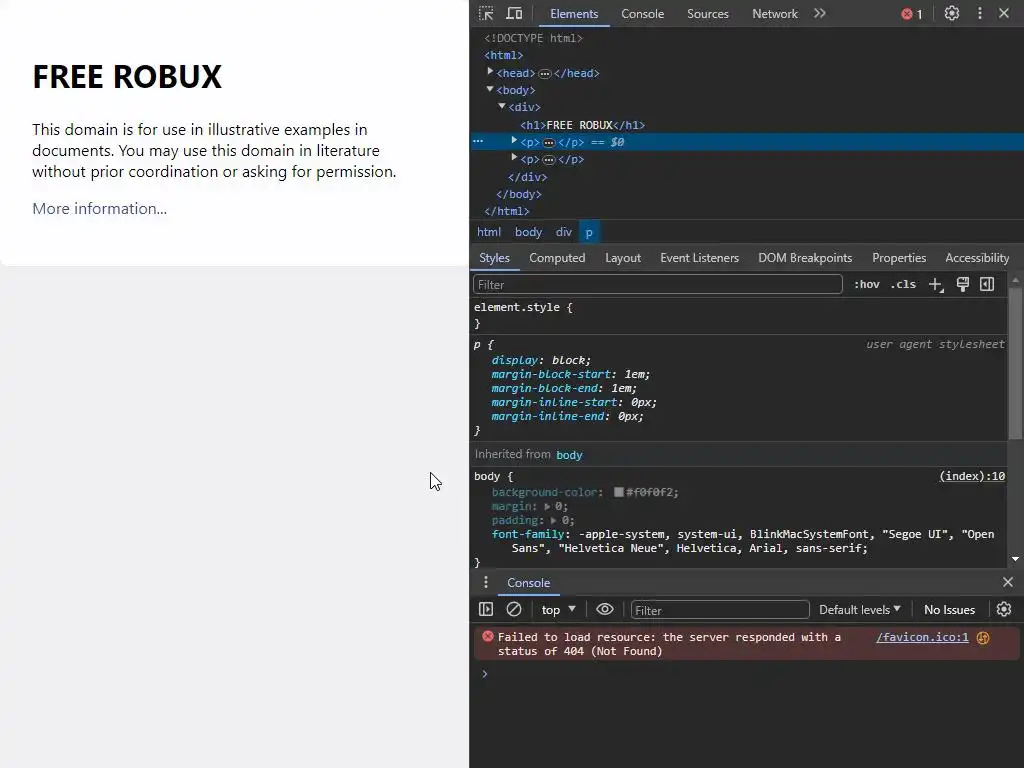This screenshot has height=768, width=1024.
Task: Click the ellipsis inside the second p tag
Action: coord(549,160)
